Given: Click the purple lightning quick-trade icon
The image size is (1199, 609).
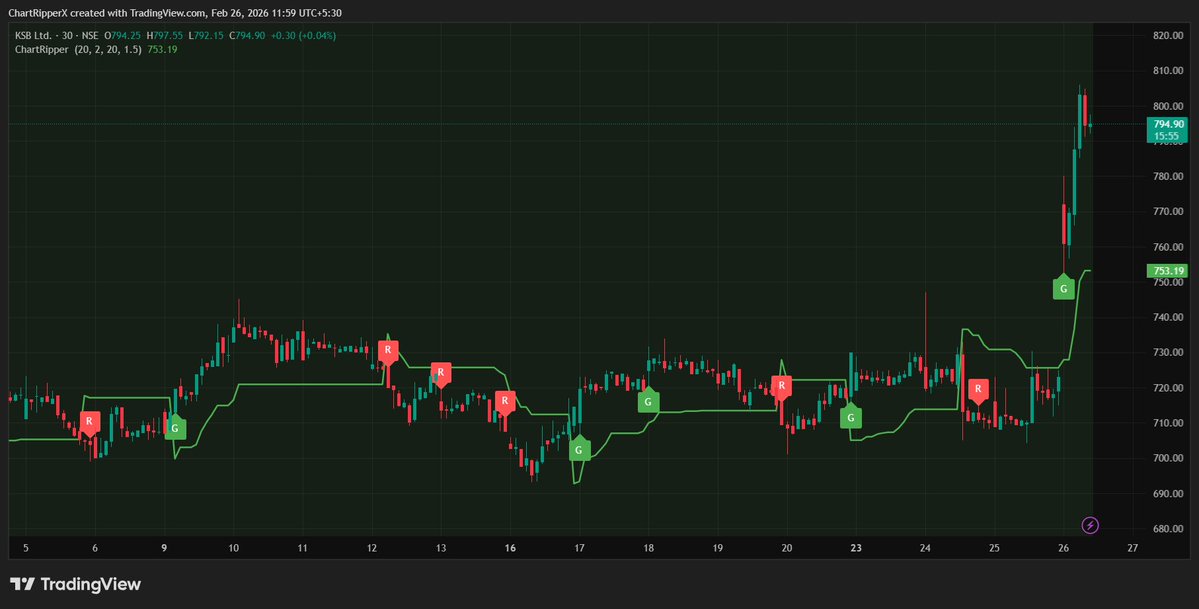Looking at the screenshot, I should [1091, 525].
